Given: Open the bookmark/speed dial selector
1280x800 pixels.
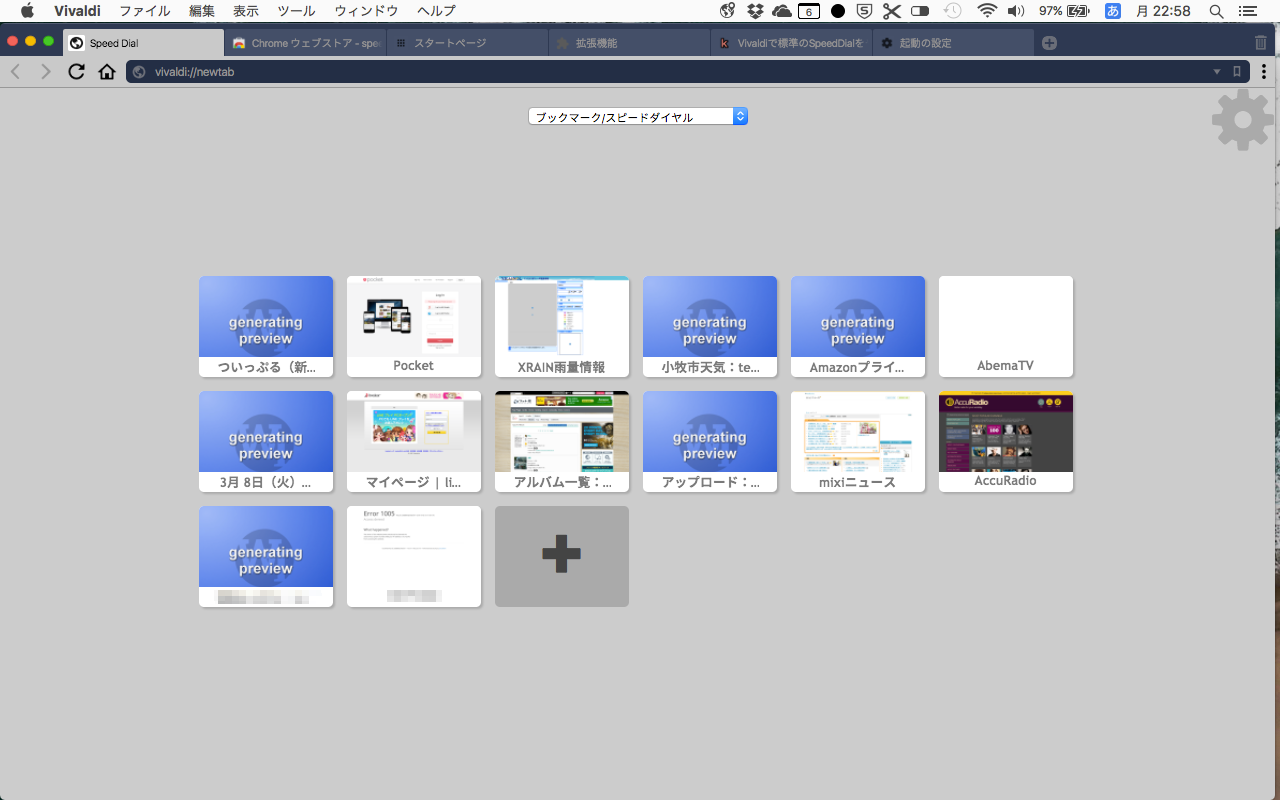Looking at the screenshot, I should 638,117.
